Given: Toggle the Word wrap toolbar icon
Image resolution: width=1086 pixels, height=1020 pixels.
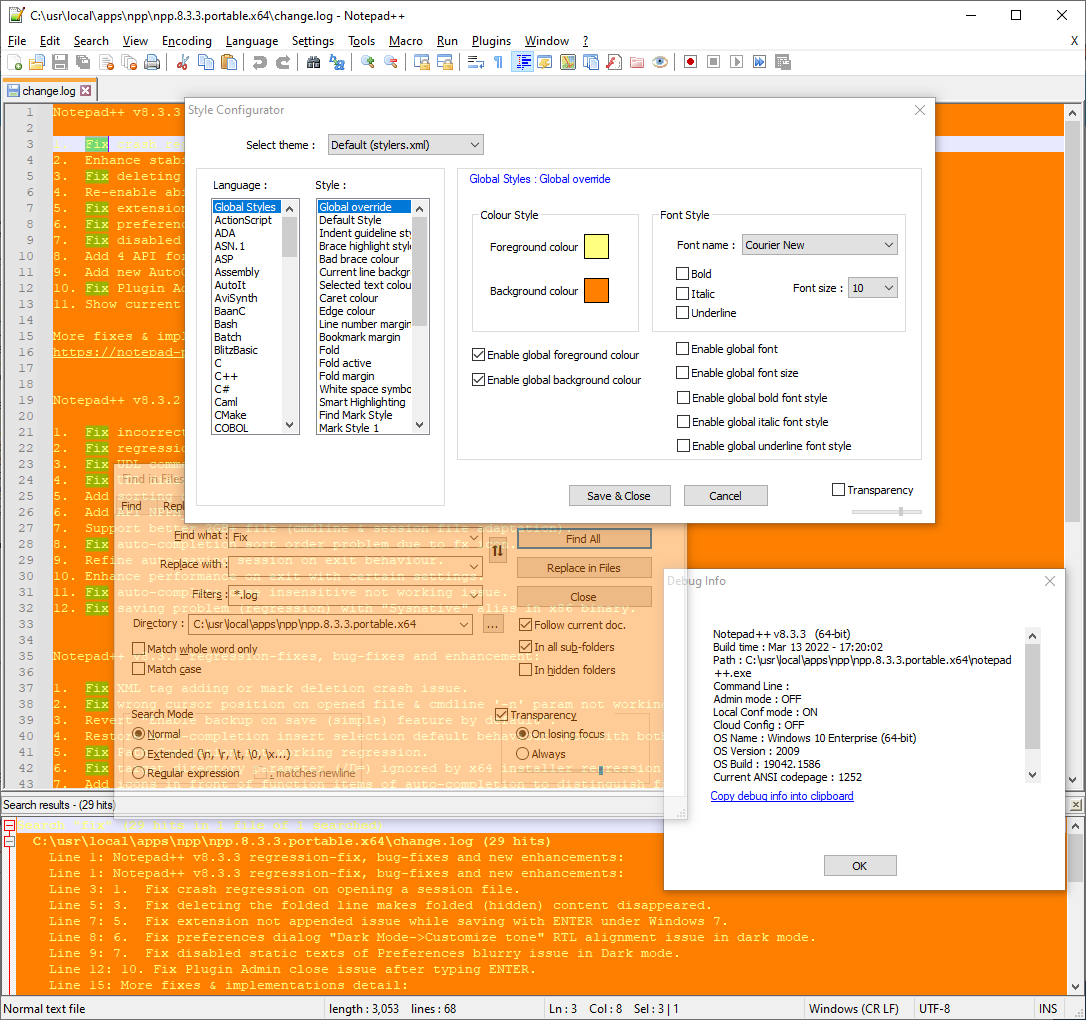Looking at the screenshot, I should tap(476, 62).
